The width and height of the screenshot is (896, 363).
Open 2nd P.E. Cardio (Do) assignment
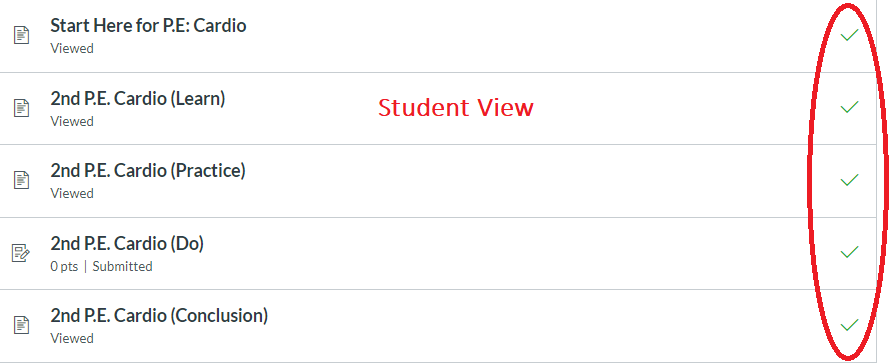point(127,244)
